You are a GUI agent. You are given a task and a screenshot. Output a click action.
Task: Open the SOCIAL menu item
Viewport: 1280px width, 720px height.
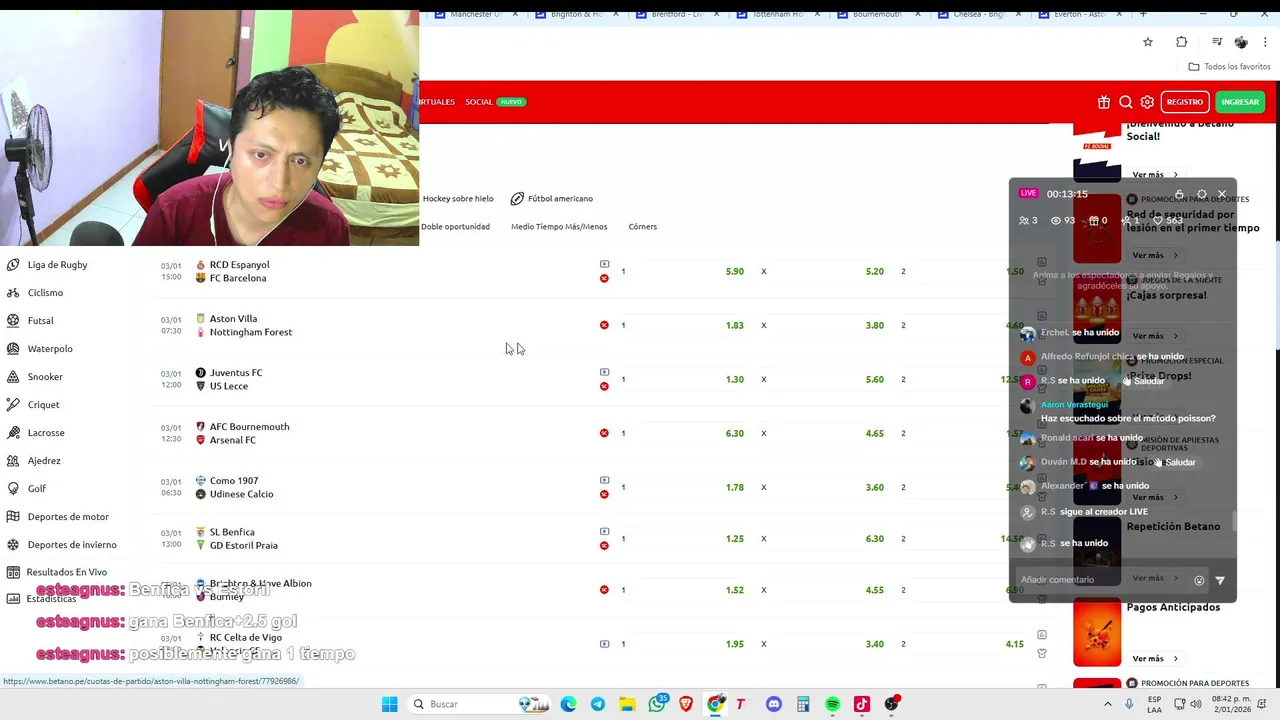(479, 102)
